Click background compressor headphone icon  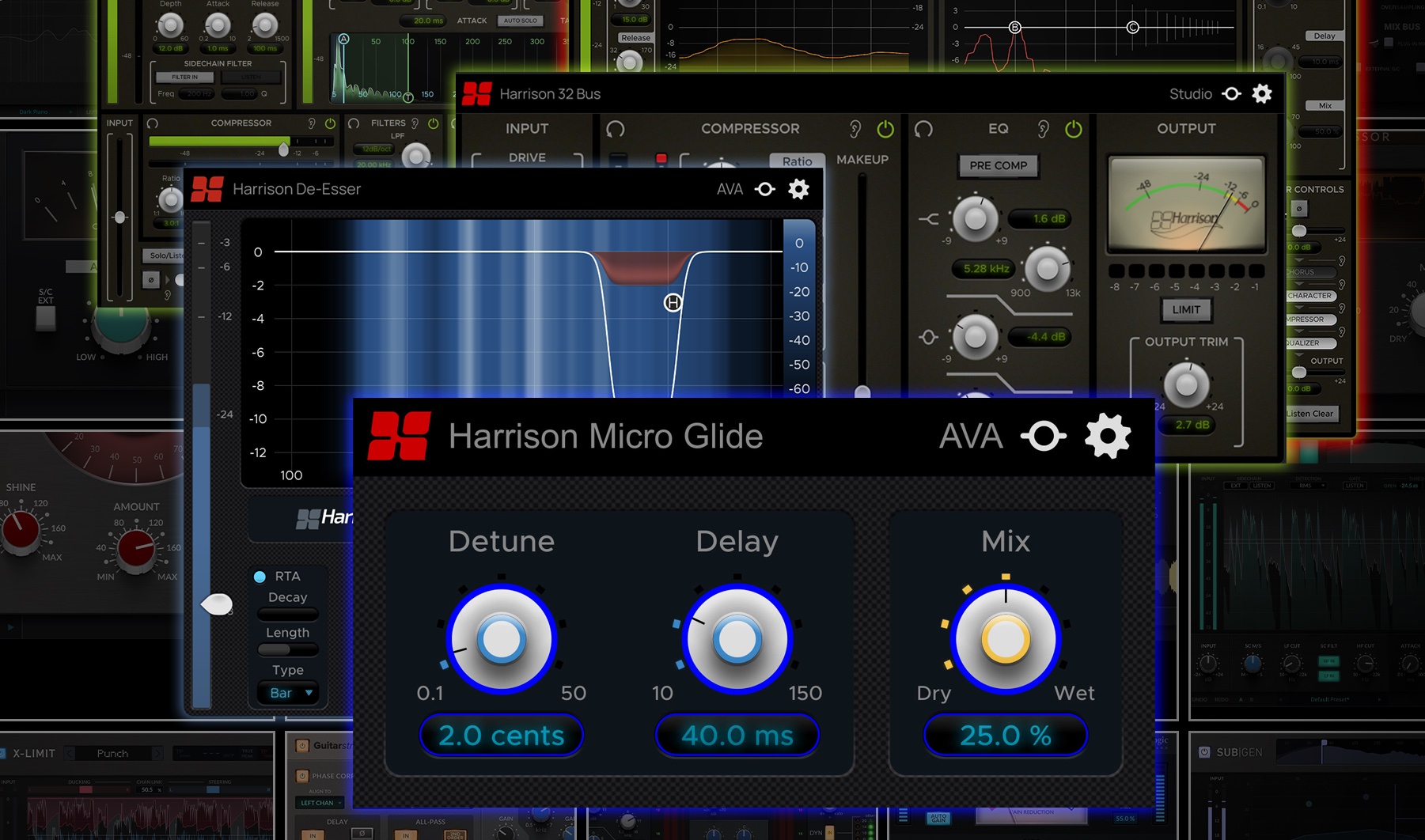tap(153, 123)
